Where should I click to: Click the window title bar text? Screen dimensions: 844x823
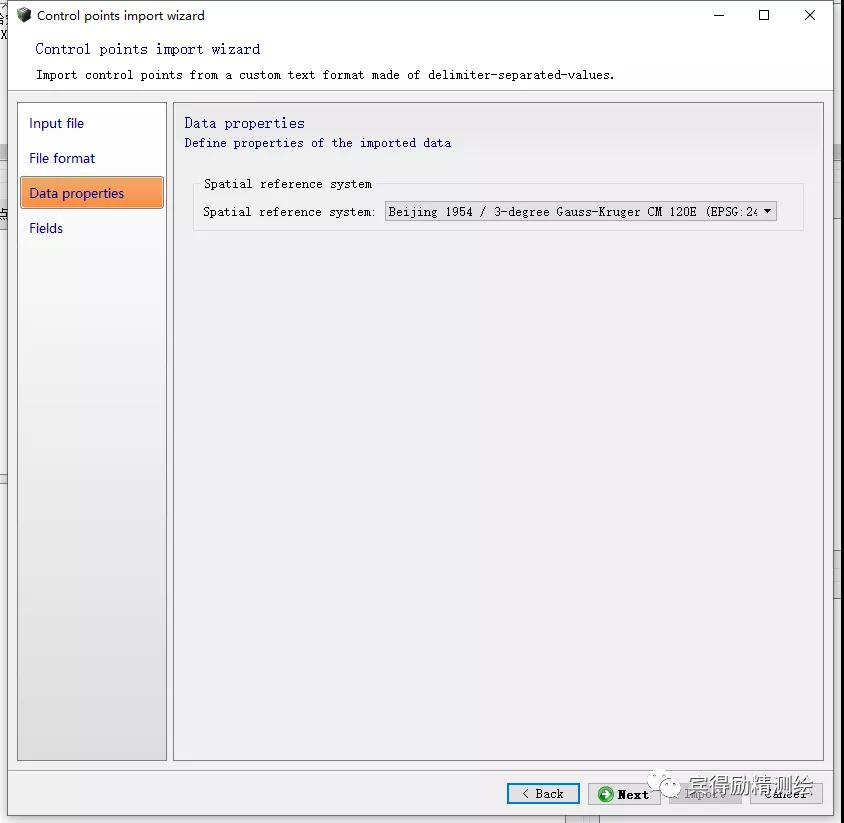121,15
